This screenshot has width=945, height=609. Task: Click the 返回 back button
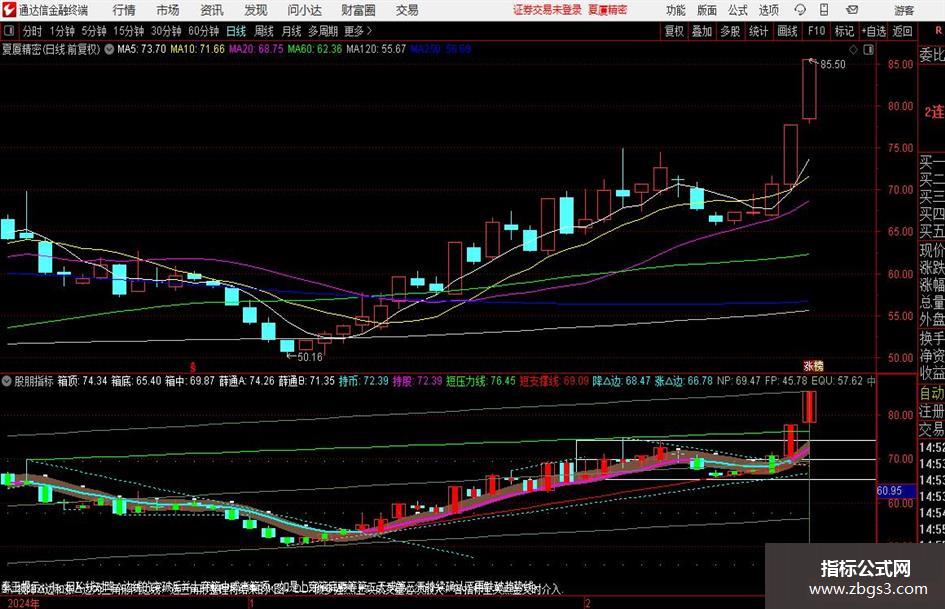point(902,31)
